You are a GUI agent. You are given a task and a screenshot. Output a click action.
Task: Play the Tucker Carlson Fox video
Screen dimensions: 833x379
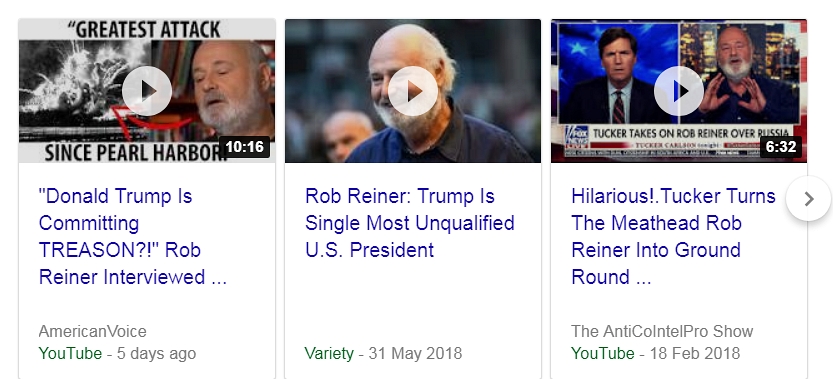click(x=678, y=91)
